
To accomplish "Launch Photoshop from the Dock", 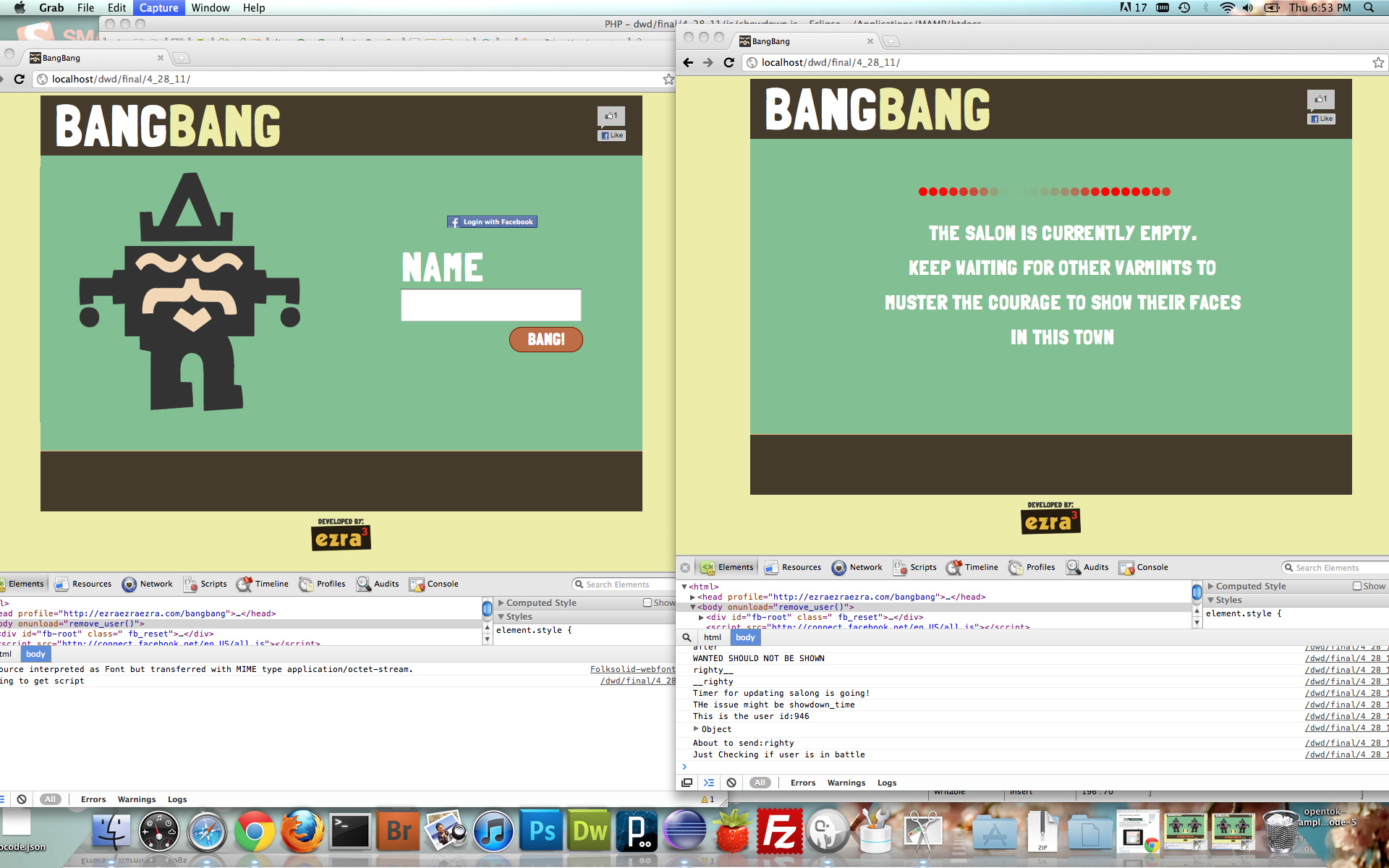I will click(x=541, y=832).
